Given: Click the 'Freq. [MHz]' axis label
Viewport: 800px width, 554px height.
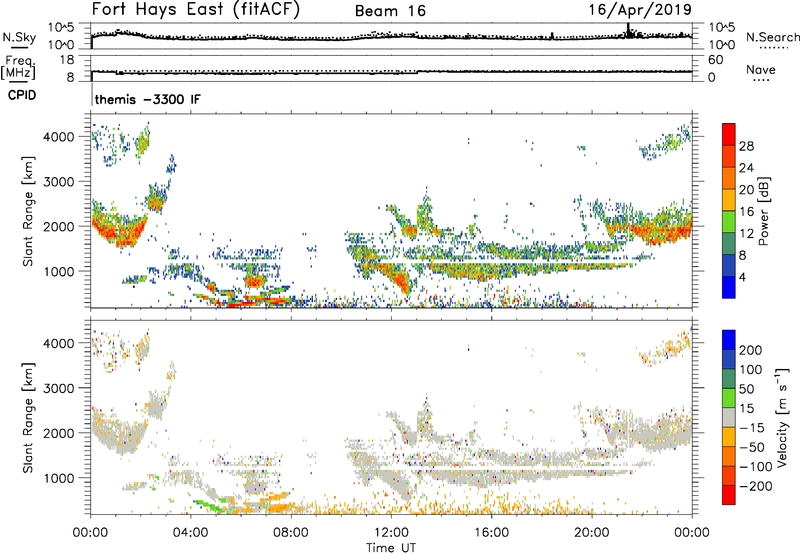Looking at the screenshot, I should [19, 67].
